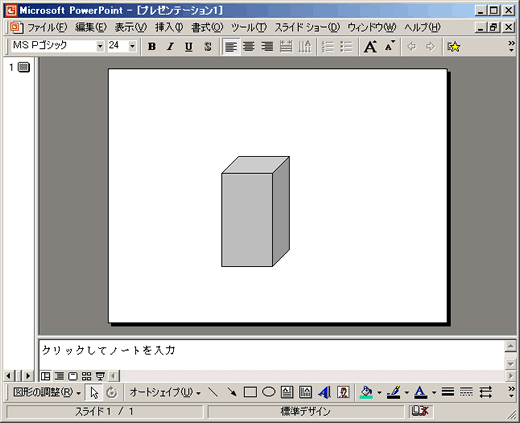Open line color dropdown arrow
Screen dimensions: 520x423
click(407, 393)
